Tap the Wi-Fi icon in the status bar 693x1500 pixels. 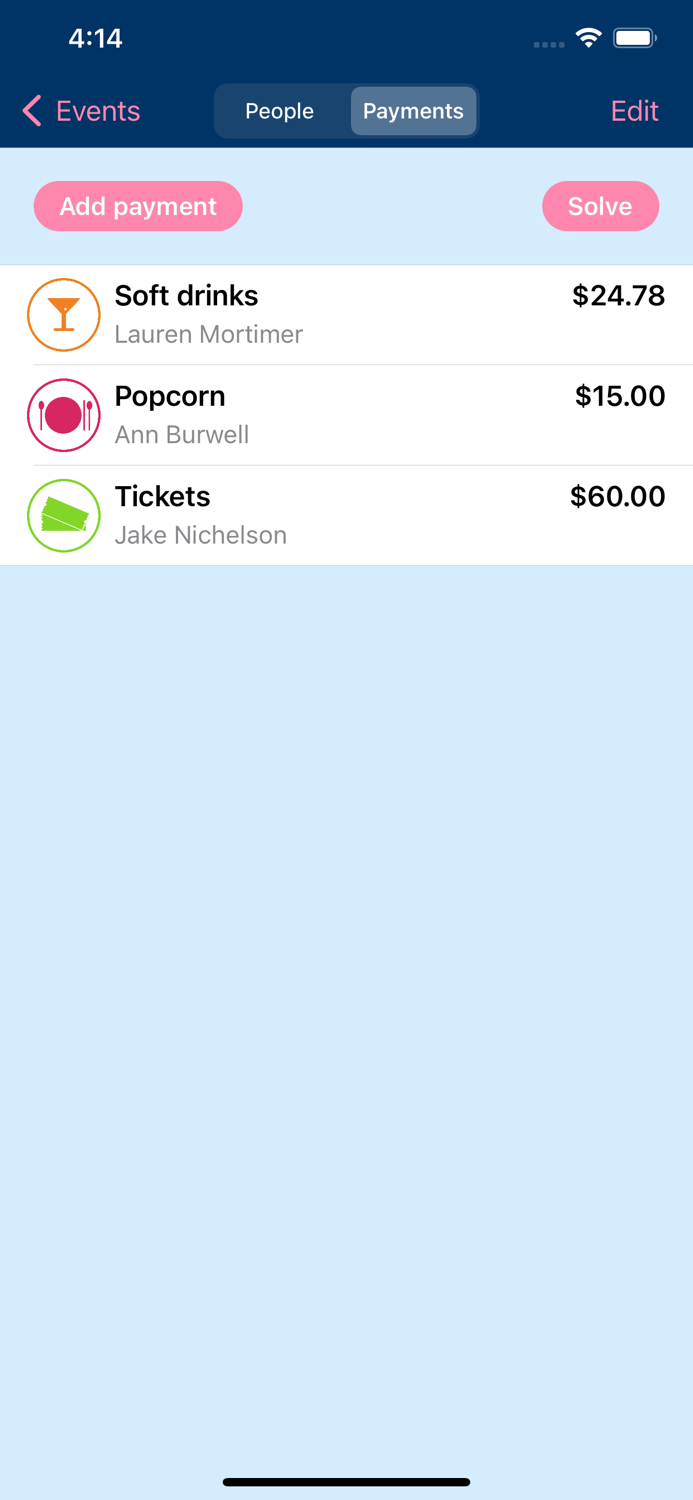[x=588, y=37]
